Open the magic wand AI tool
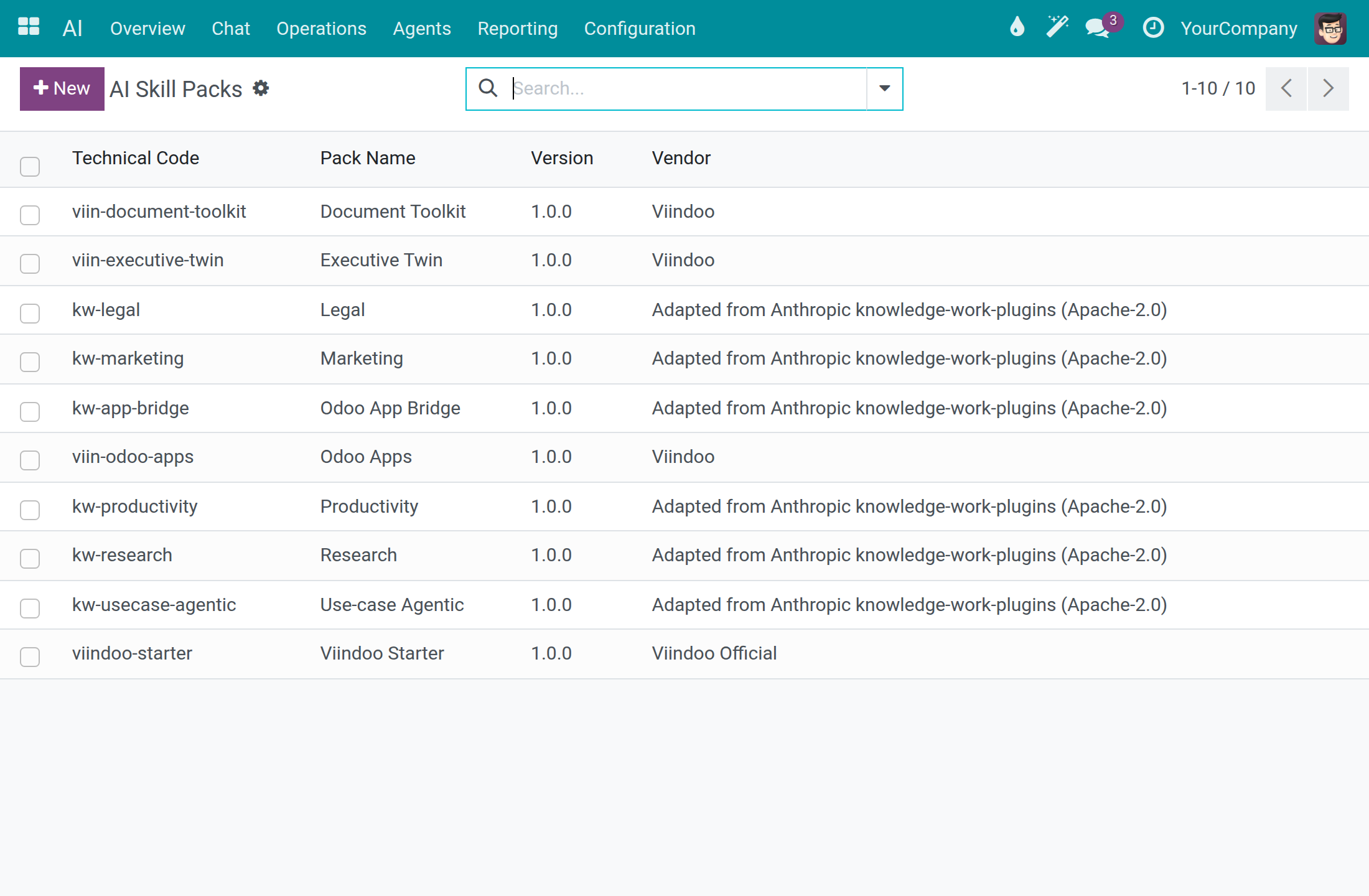 [1057, 27]
